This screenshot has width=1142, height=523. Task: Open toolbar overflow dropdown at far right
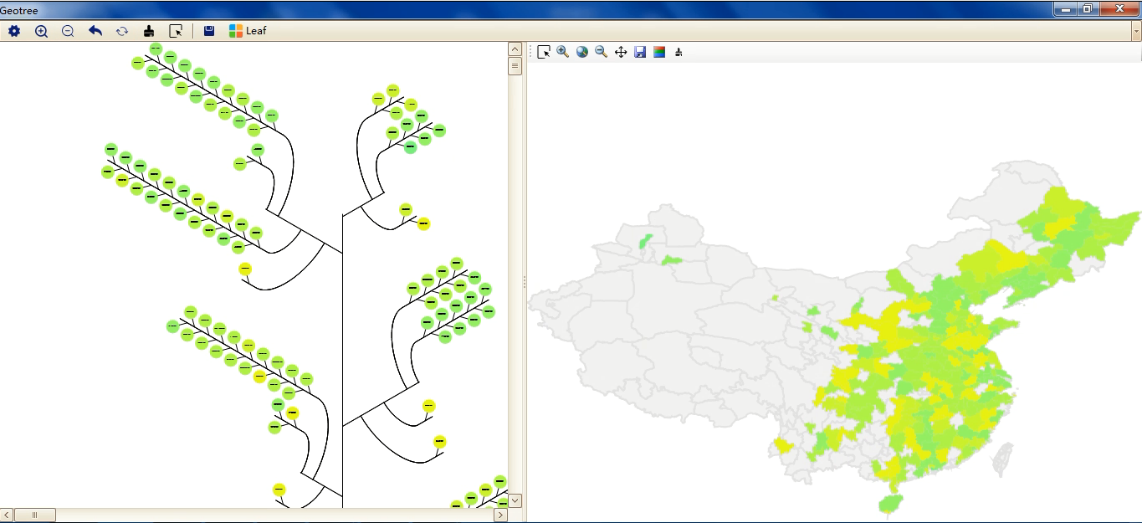coord(1136,31)
